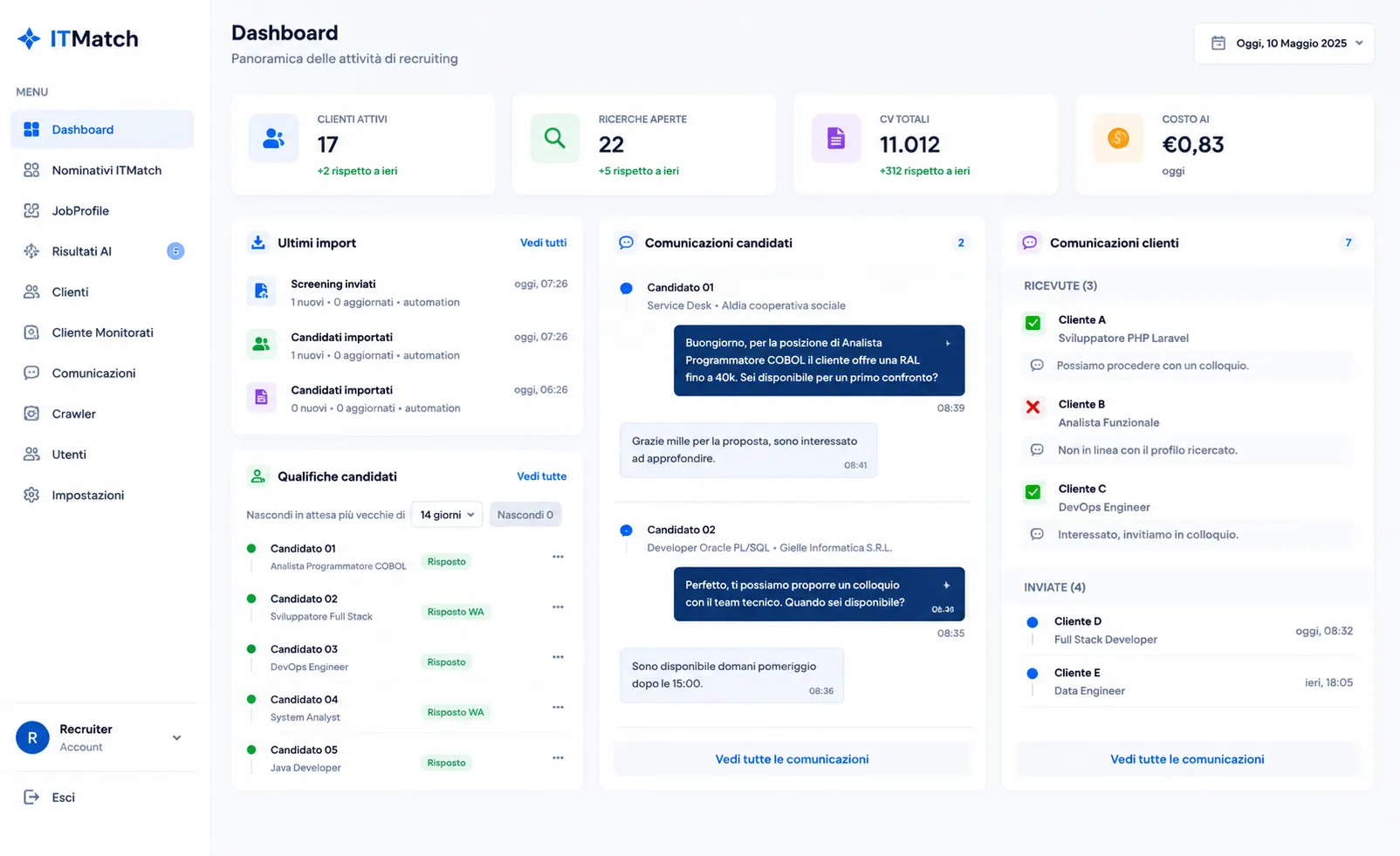Click the green Candidati importati people icon
Viewport: 1400px width, 856px height.
pyautogui.click(x=261, y=345)
